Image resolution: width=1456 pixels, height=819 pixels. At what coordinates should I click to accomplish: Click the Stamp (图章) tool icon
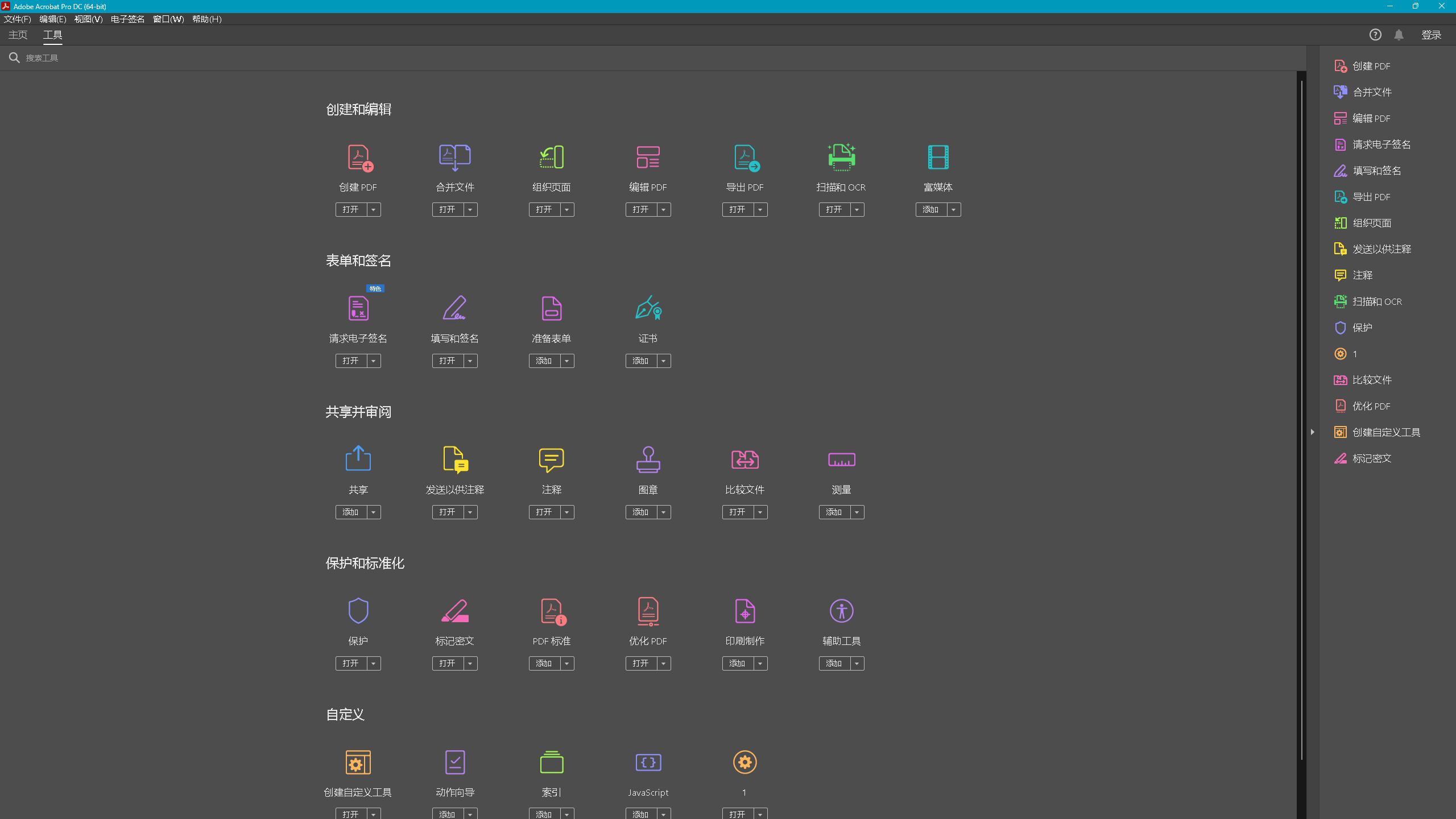pyautogui.click(x=648, y=460)
